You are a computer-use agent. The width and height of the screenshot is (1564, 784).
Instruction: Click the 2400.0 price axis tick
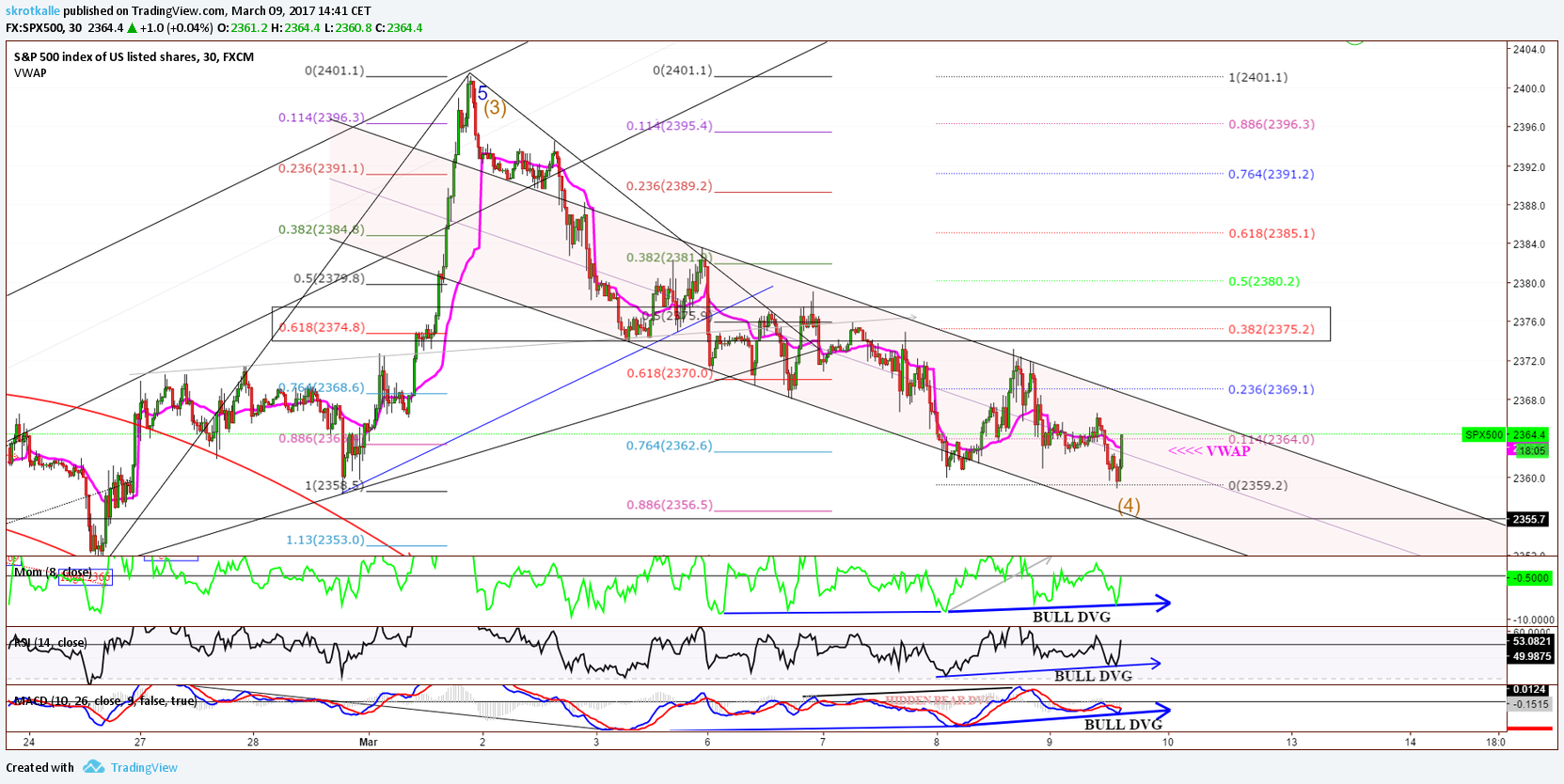(x=1529, y=88)
